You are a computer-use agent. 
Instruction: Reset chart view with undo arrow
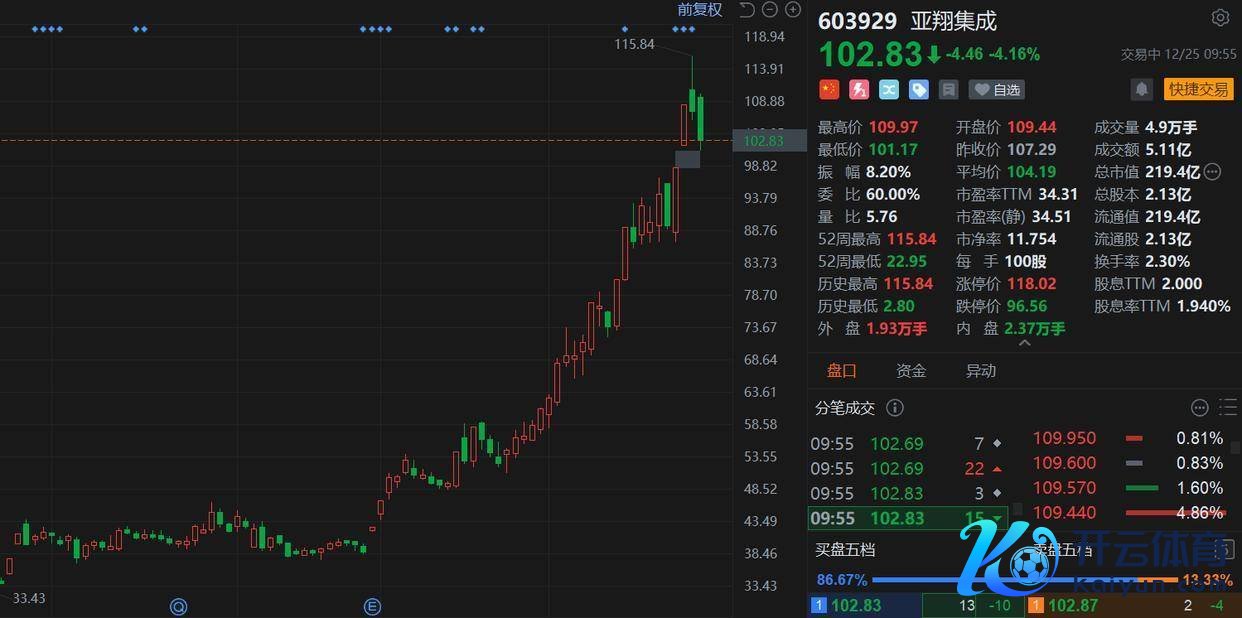(x=746, y=10)
